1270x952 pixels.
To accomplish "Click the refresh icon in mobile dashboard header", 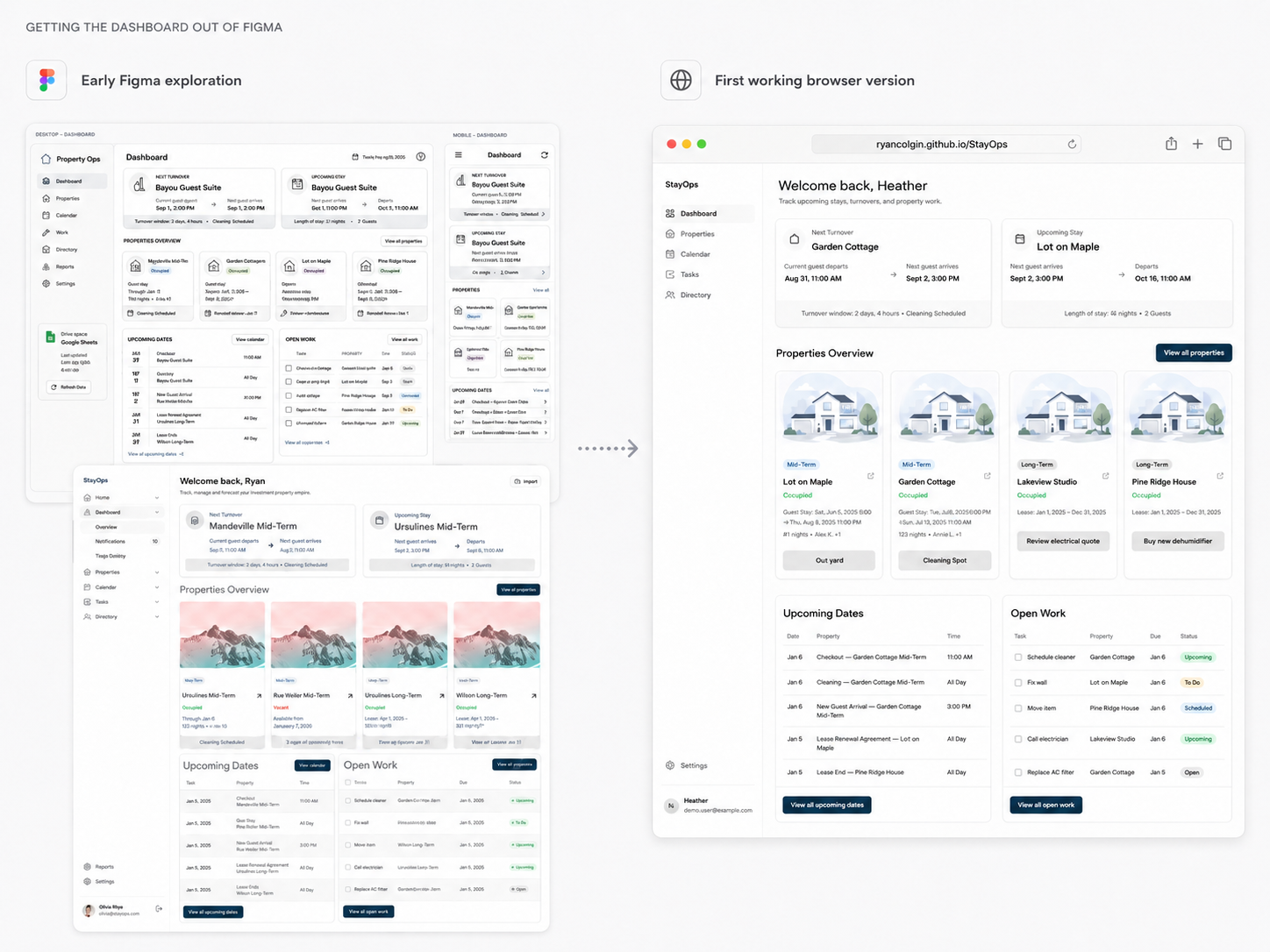I will [x=544, y=155].
